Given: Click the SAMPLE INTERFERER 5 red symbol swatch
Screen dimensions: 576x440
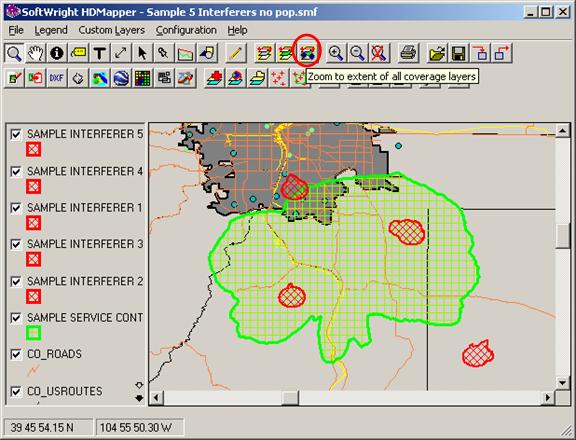Looking at the screenshot, I should pos(33,149).
